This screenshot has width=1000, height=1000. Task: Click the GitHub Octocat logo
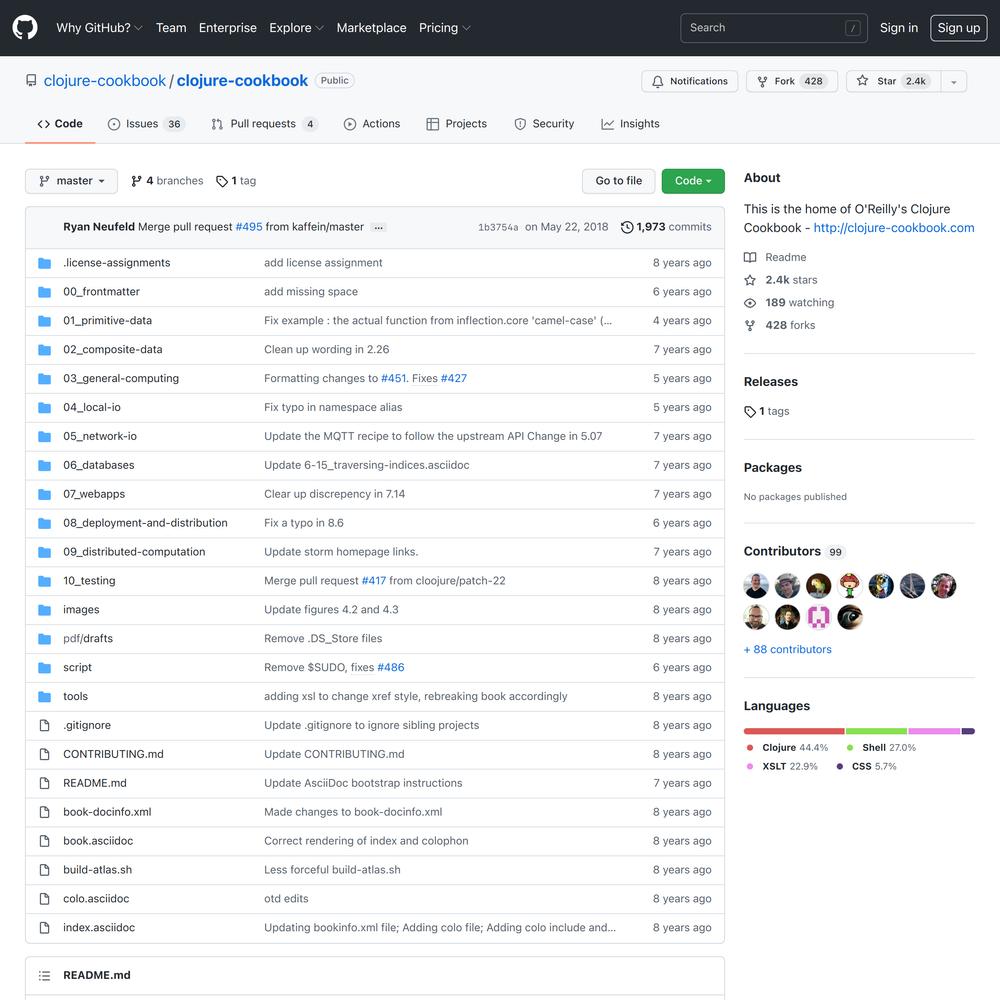point(25,27)
